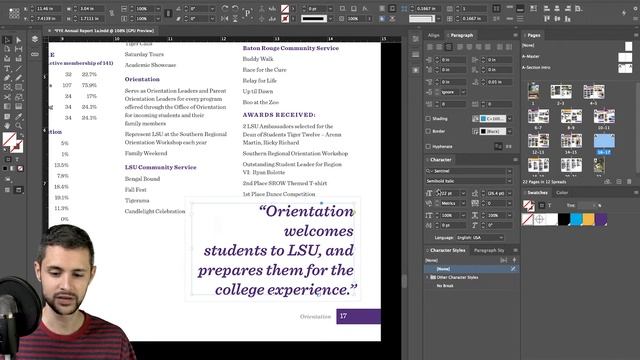The height and width of the screenshot is (360, 640).
Task: Open the font family Sentinel dropdown
Action: coord(509,171)
